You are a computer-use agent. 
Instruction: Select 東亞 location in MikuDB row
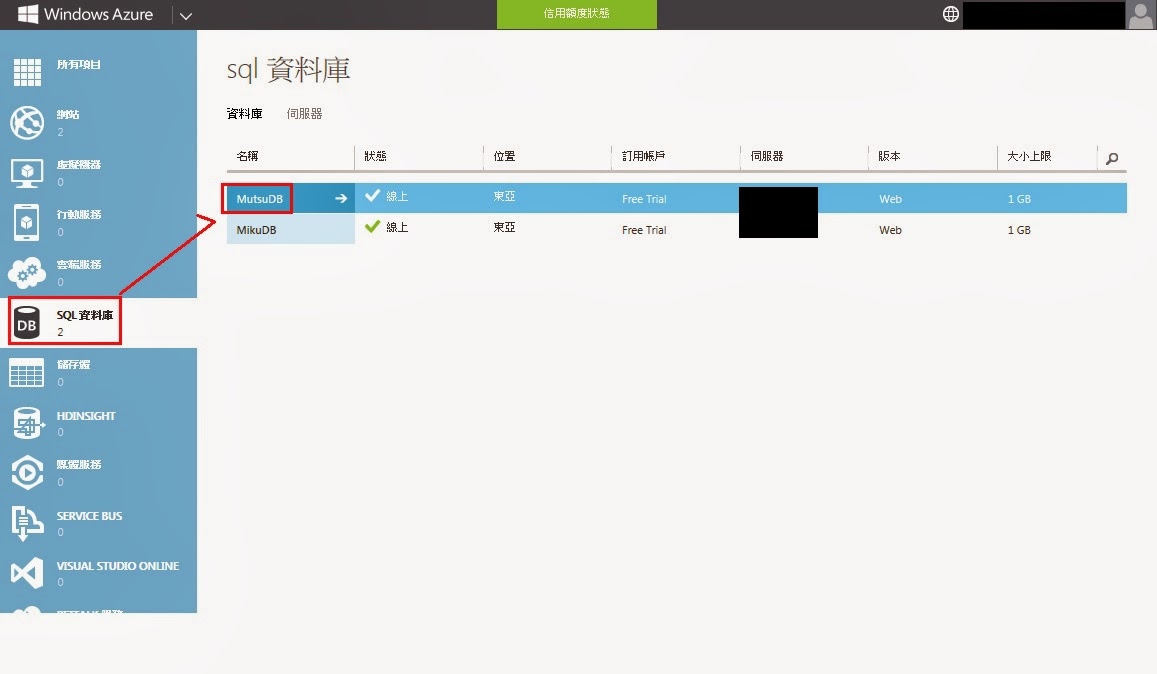click(504, 227)
